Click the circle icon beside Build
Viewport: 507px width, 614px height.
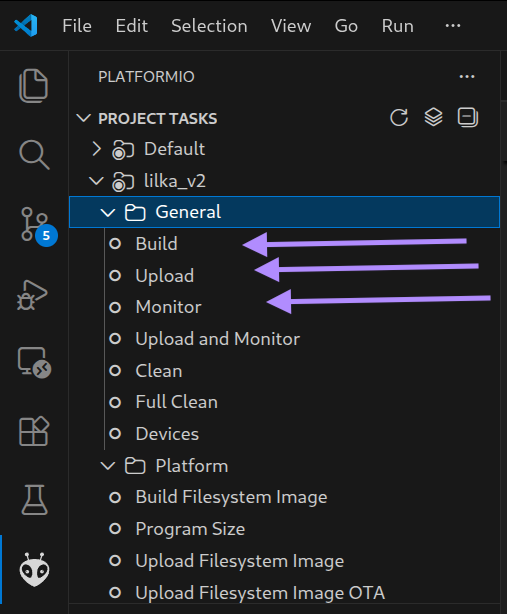point(115,244)
